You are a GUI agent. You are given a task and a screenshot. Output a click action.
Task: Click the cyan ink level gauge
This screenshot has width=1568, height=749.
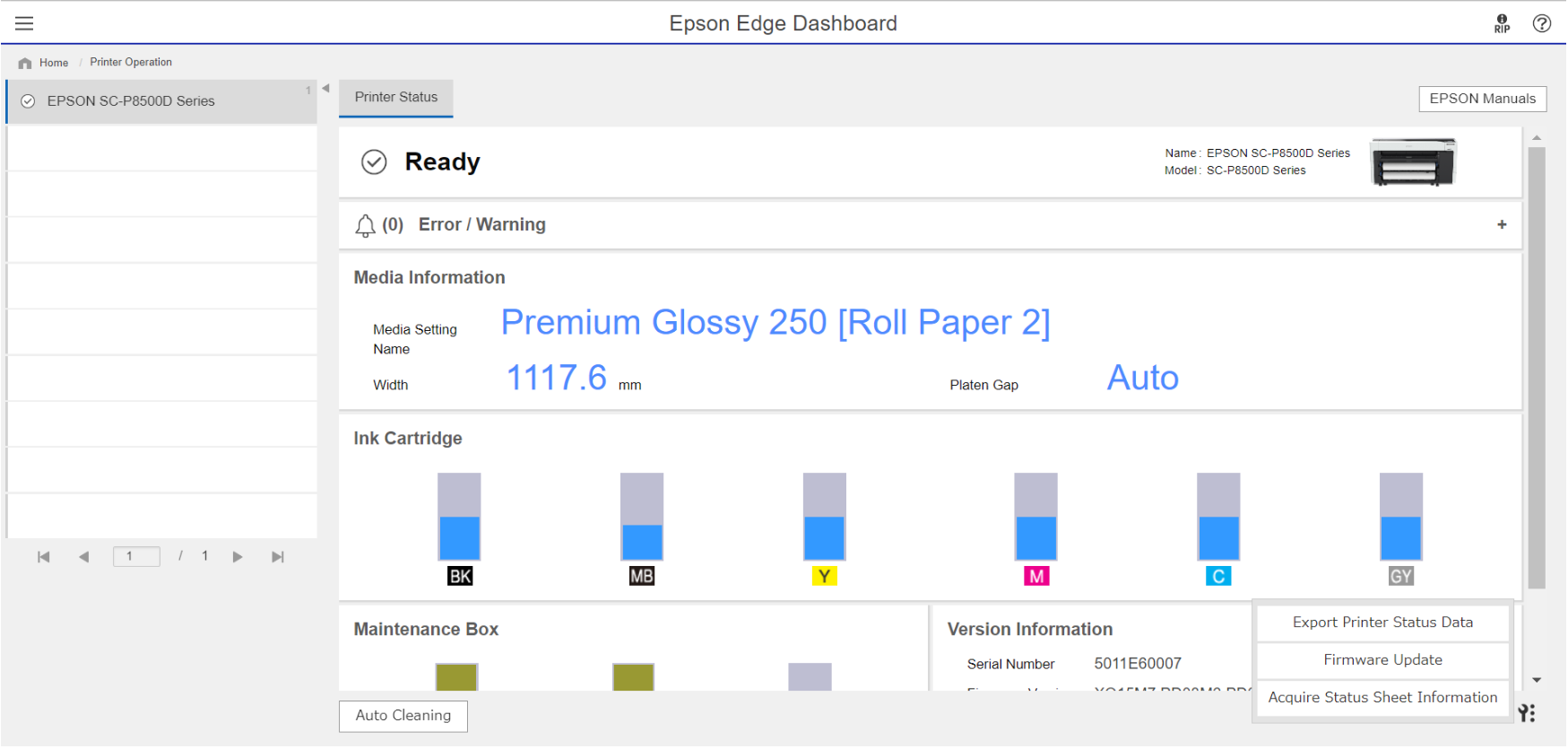[x=1218, y=518]
